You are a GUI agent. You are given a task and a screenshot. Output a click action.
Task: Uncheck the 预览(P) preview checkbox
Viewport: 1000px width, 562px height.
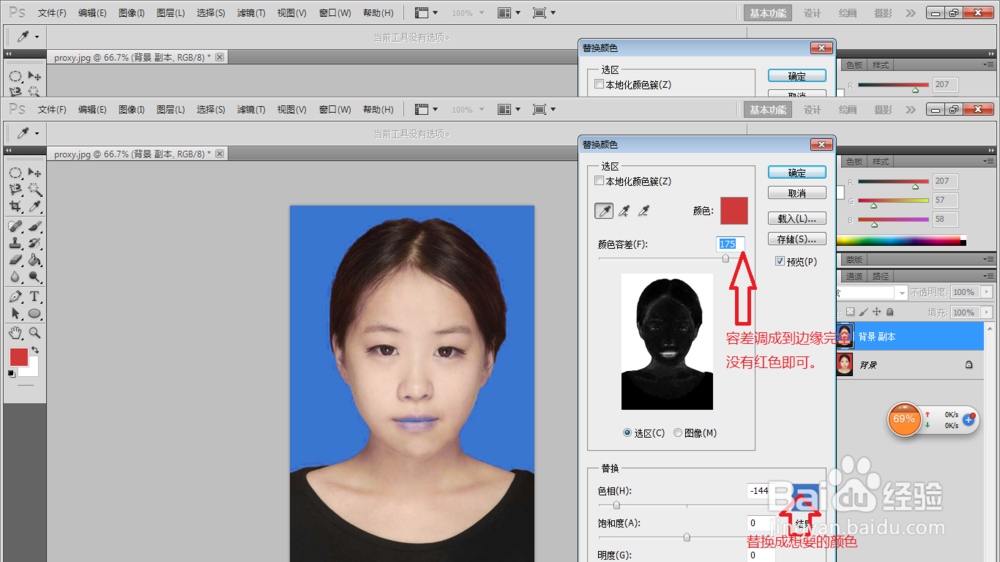pyautogui.click(x=779, y=261)
